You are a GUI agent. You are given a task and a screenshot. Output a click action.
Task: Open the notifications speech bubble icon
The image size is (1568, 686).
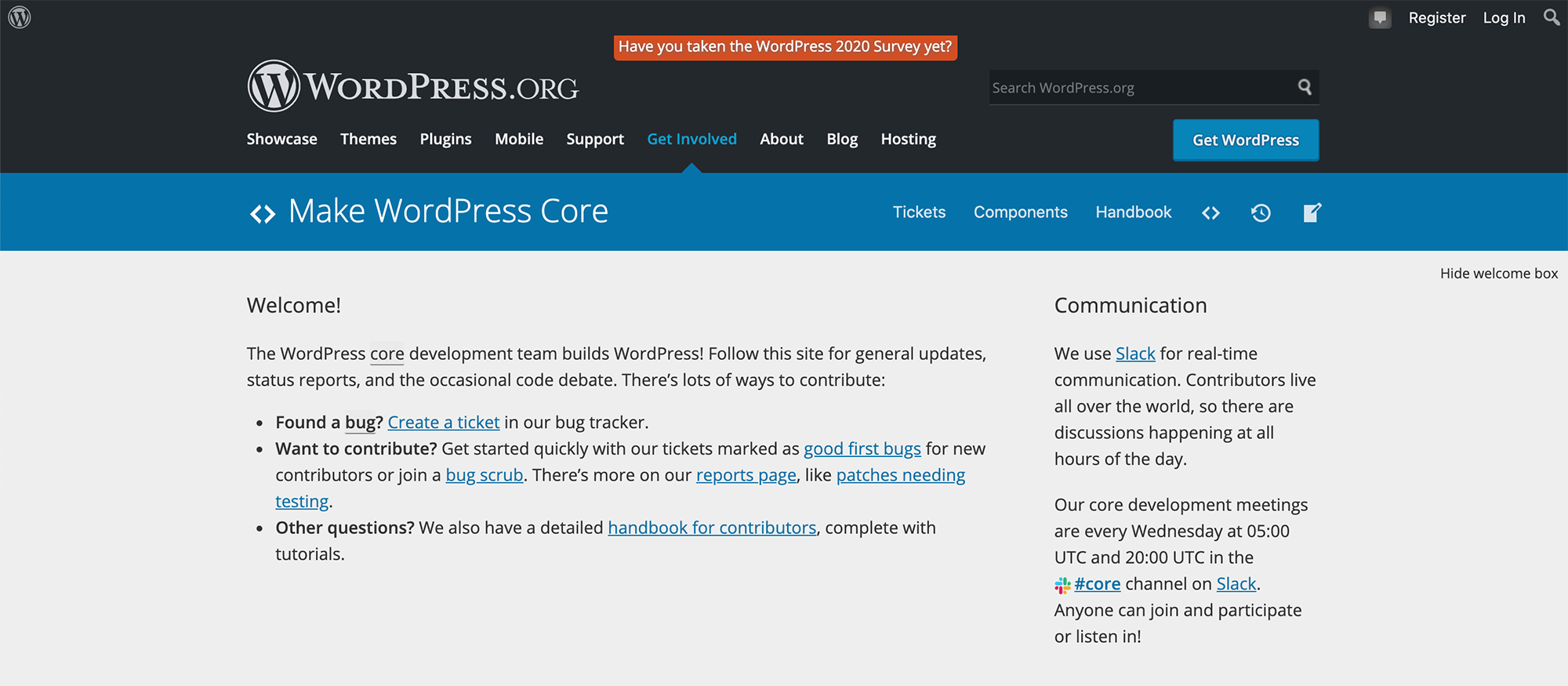click(x=1380, y=17)
